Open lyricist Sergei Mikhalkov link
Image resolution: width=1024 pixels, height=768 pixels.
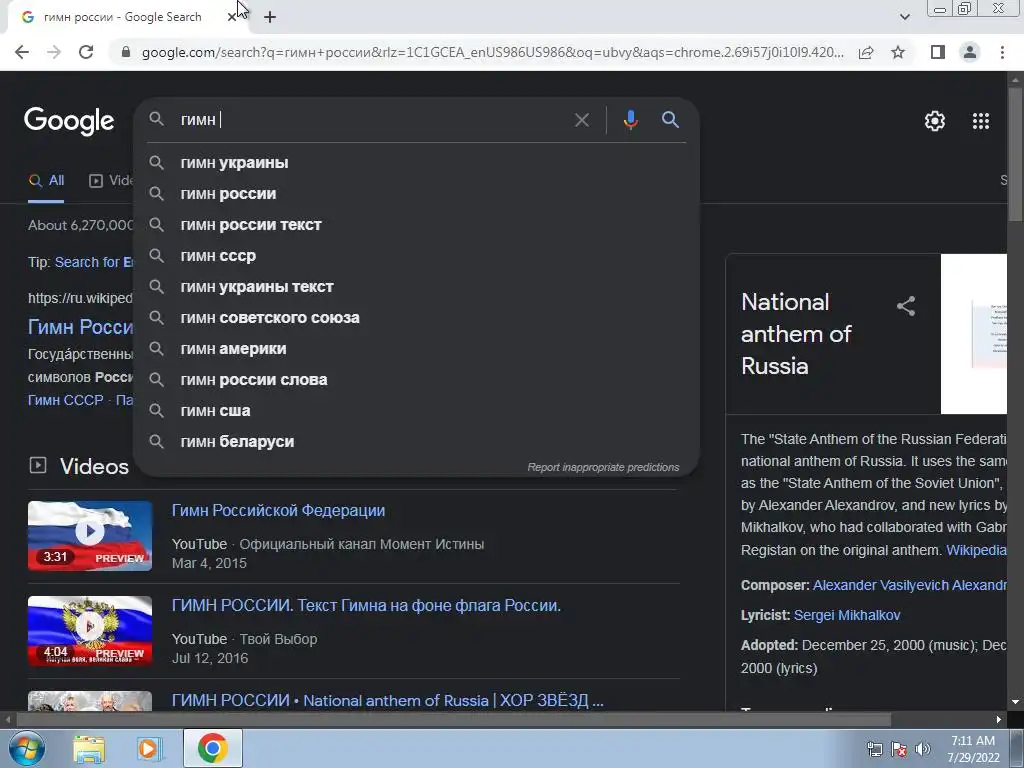pos(847,615)
